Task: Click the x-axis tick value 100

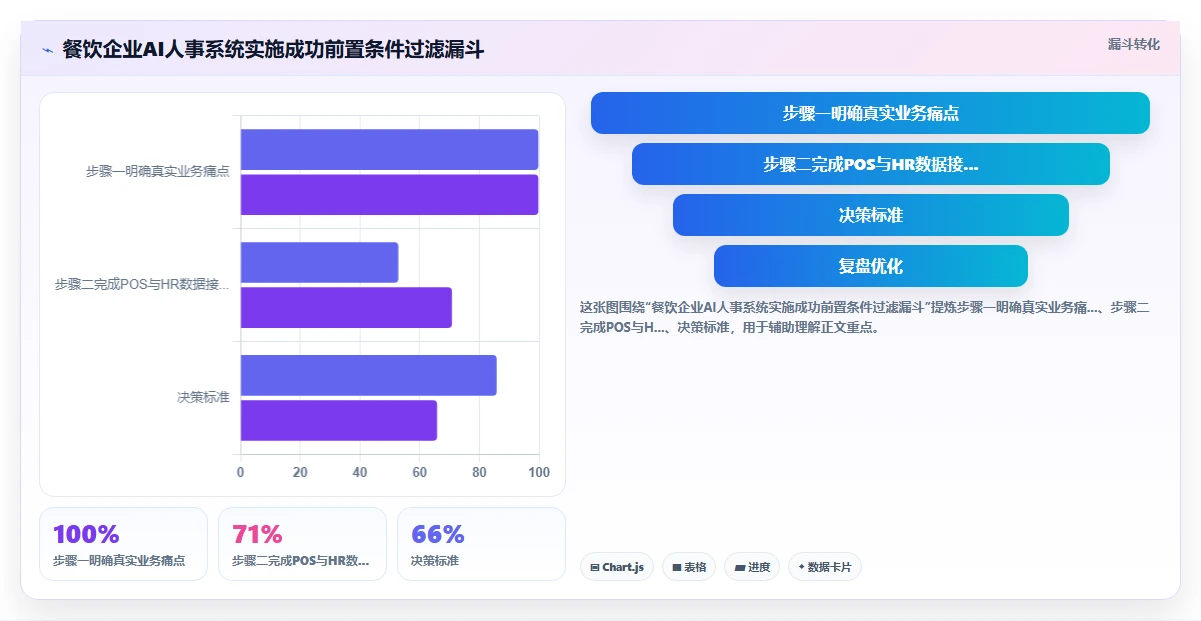Action: [x=539, y=473]
